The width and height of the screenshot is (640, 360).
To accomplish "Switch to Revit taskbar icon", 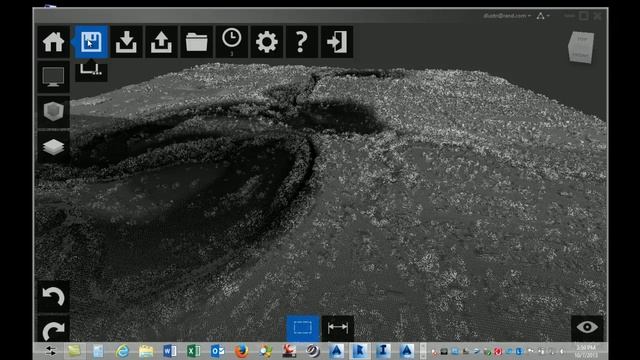I will point(359,351).
